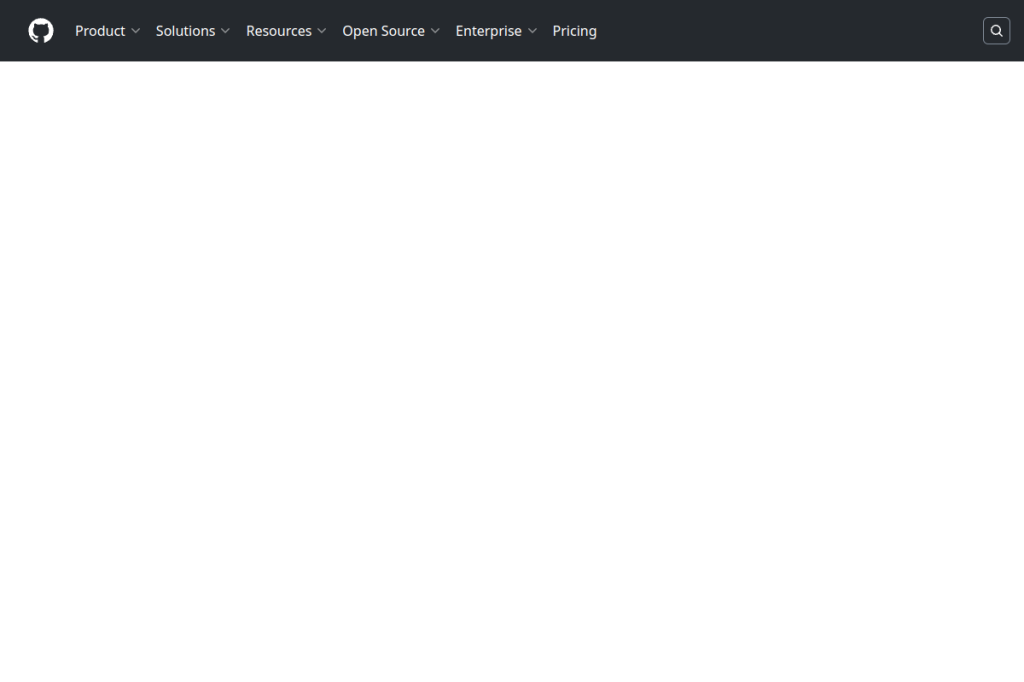
Task: Open the search magnifier icon button
Action: click(997, 31)
